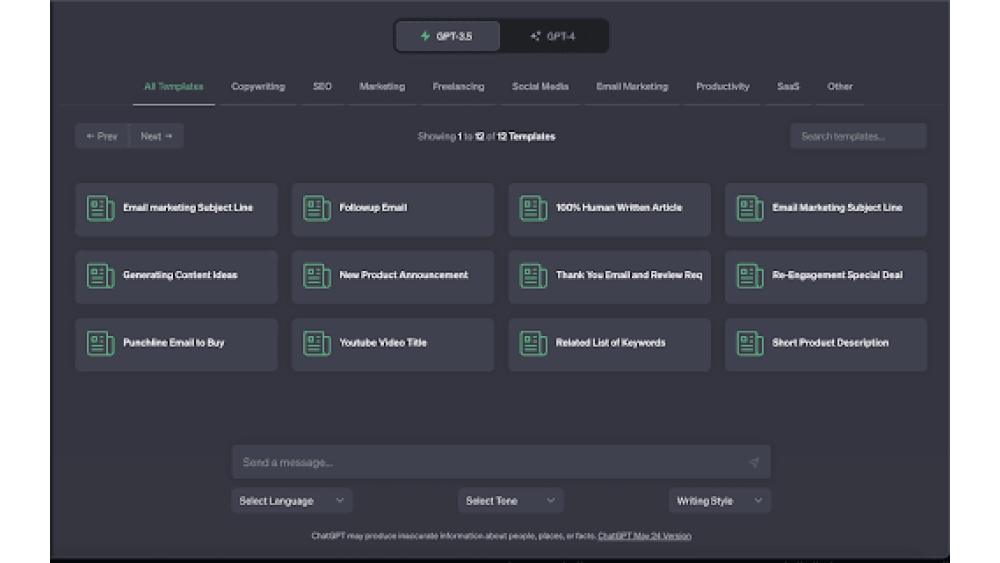This screenshot has height=563, width=1000.
Task: Open the Marketing tab
Action: (382, 87)
